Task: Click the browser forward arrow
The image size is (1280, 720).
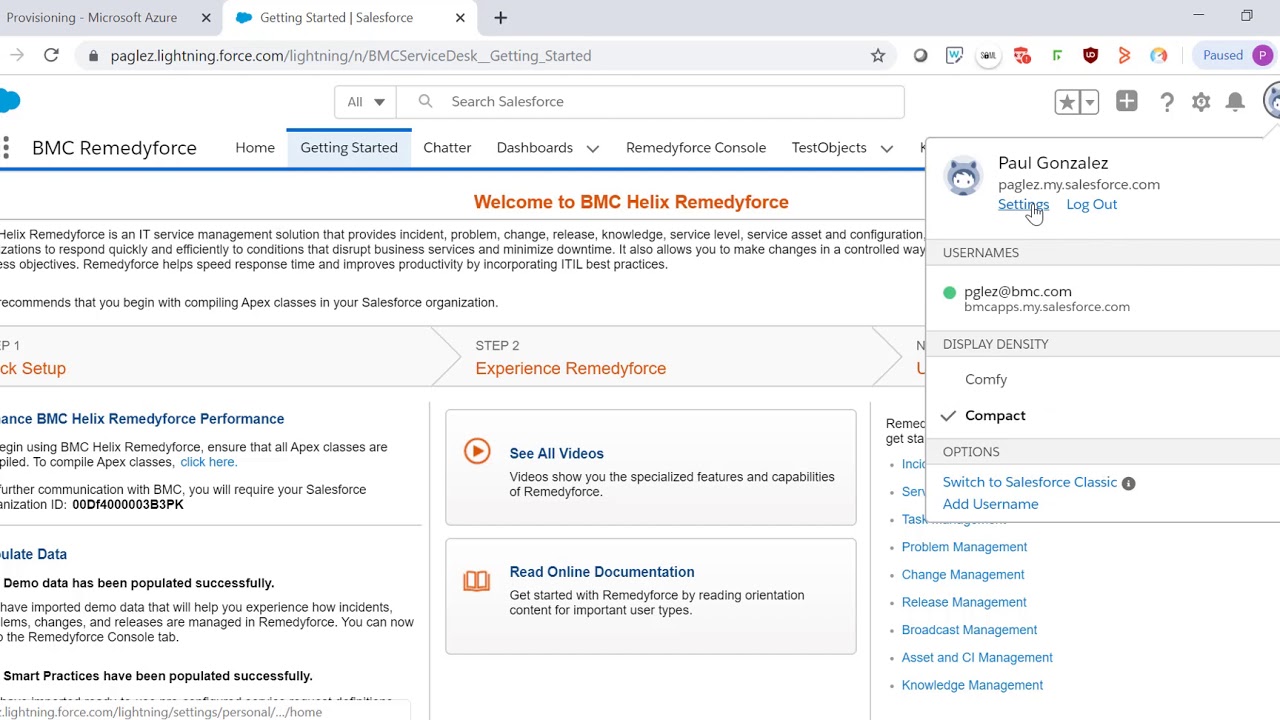Action: pos(15,56)
